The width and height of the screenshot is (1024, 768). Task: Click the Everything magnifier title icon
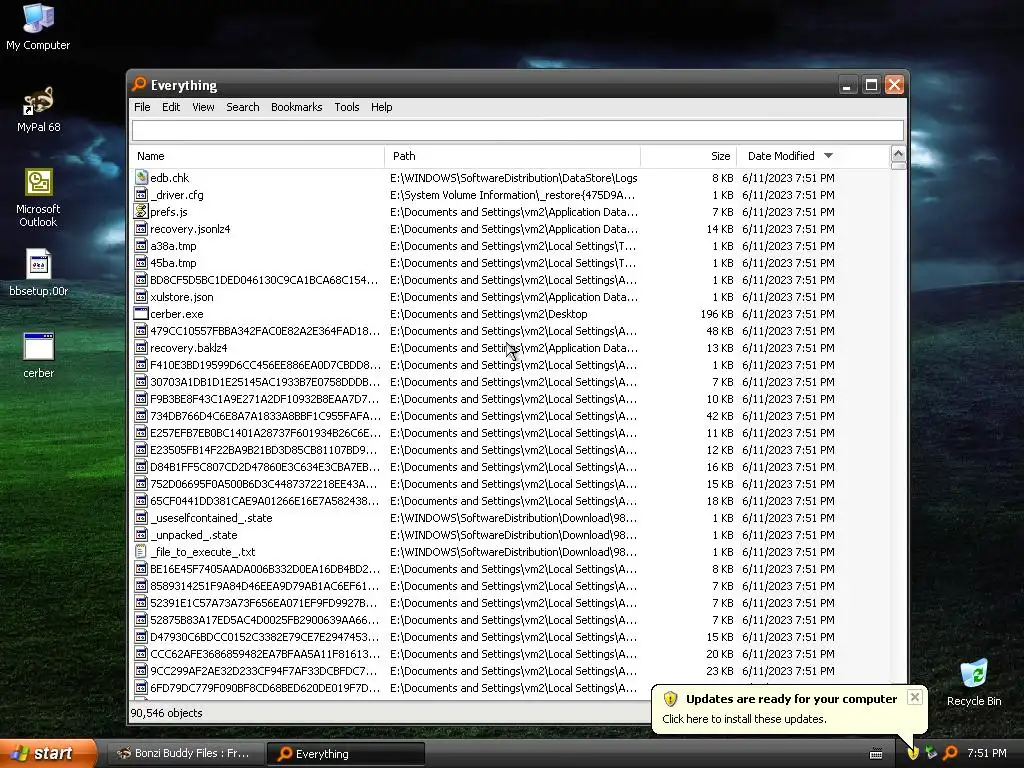139,84
